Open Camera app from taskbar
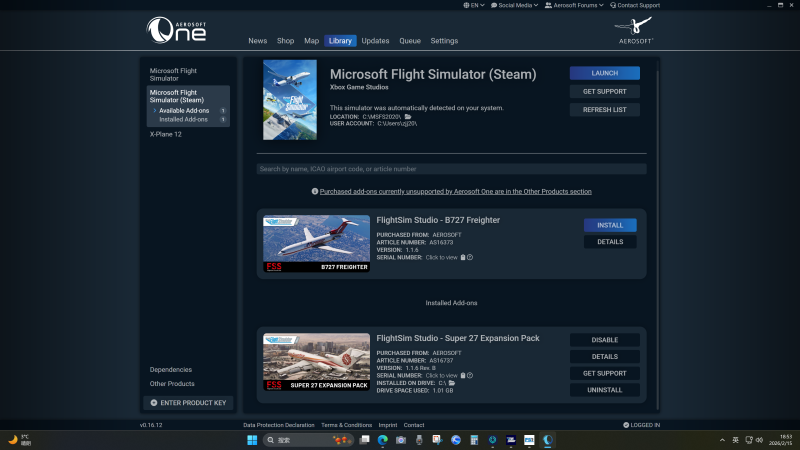 click(x=401, y=440)
